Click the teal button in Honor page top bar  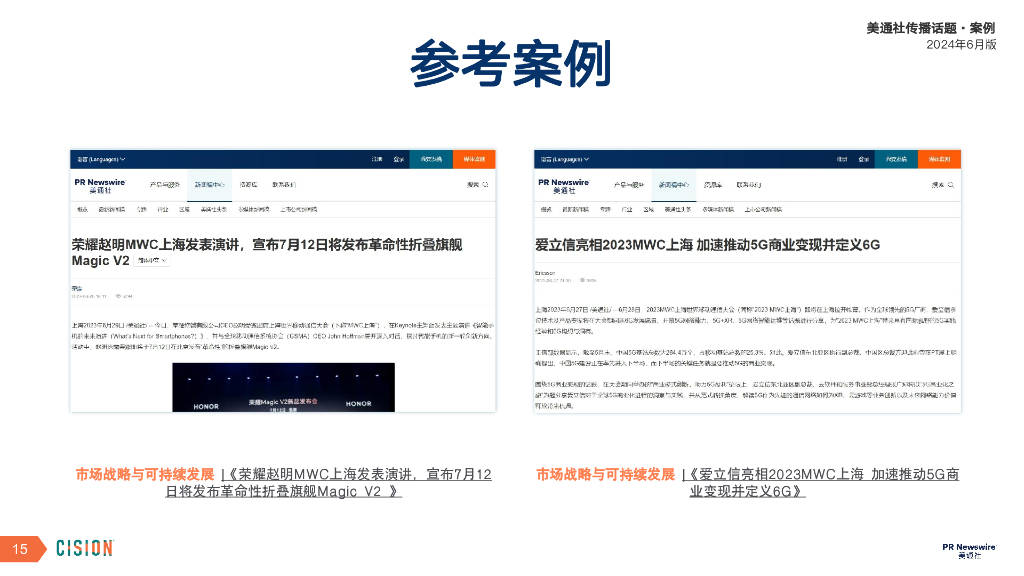coord(431,159)
